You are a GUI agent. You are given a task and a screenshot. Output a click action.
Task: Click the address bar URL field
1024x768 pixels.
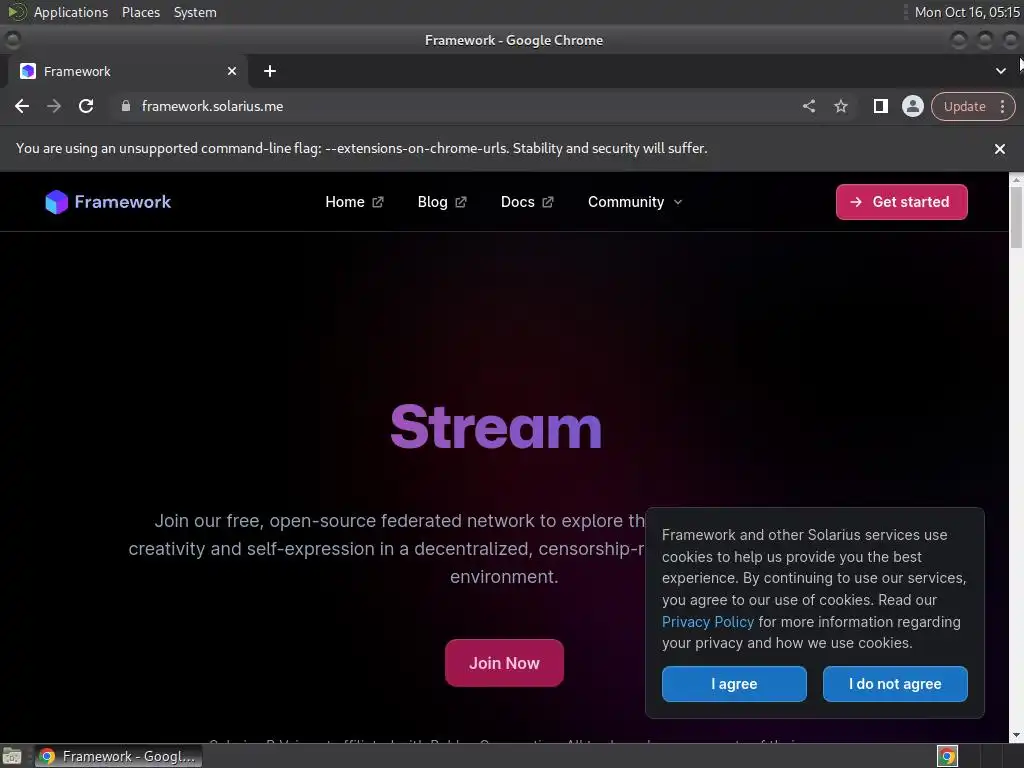coord(457,106)
